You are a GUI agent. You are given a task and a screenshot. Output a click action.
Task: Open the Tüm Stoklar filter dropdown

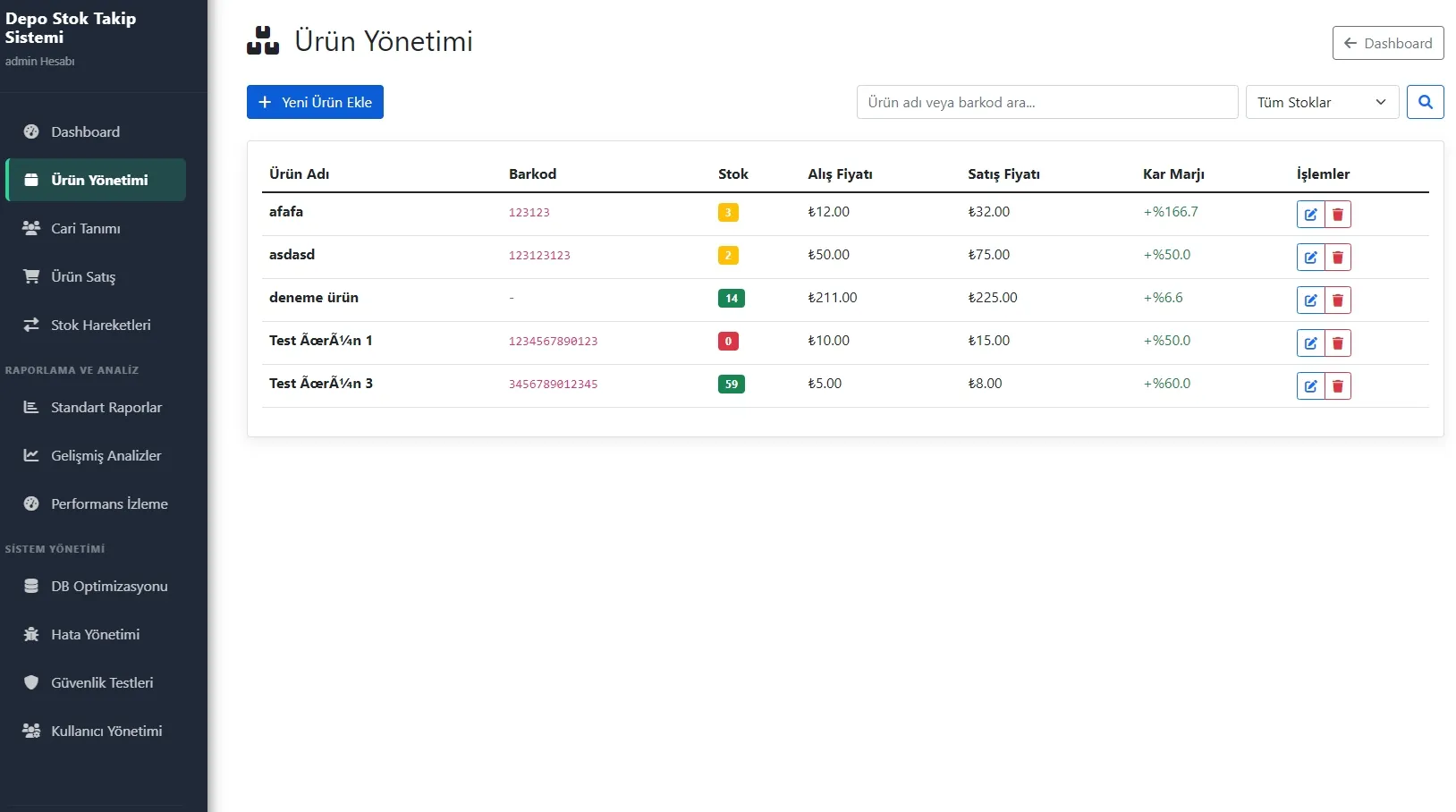[x=1321, y=102]
